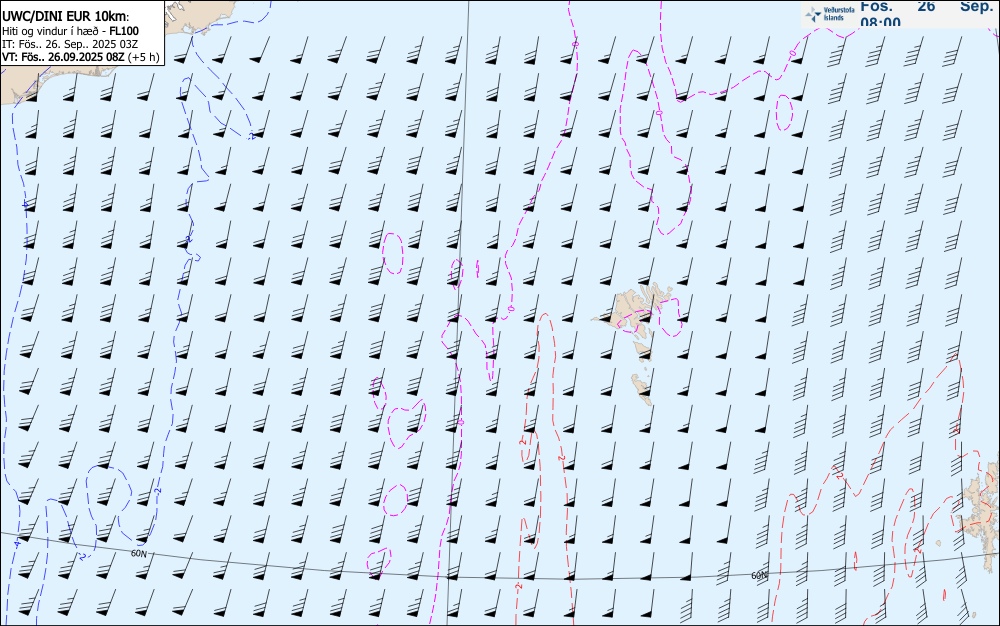Screen dimensions: 1000x626
Task: Click the 'VT: Fös.. 26.09.2025 08Z (+5 h)' line
Action: 80,57
